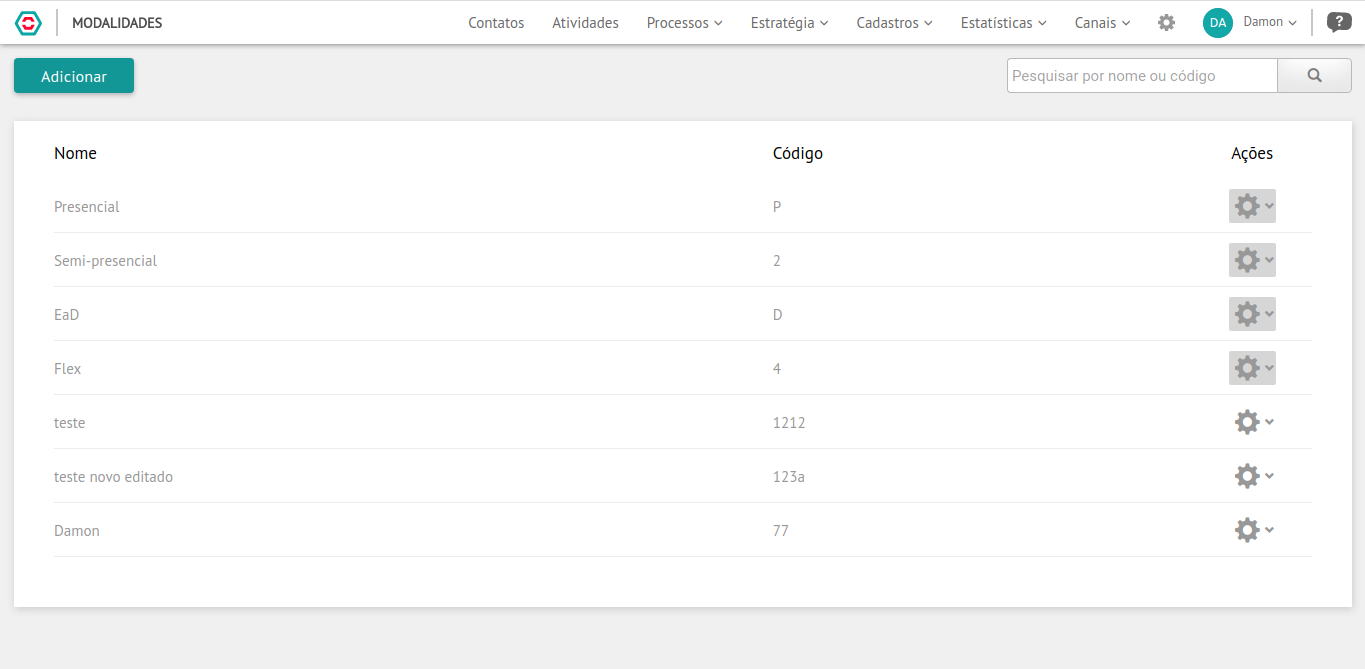The image size is (1365, 669).
Task: Open the settings gear in navbar
Action: (1166, 22)
